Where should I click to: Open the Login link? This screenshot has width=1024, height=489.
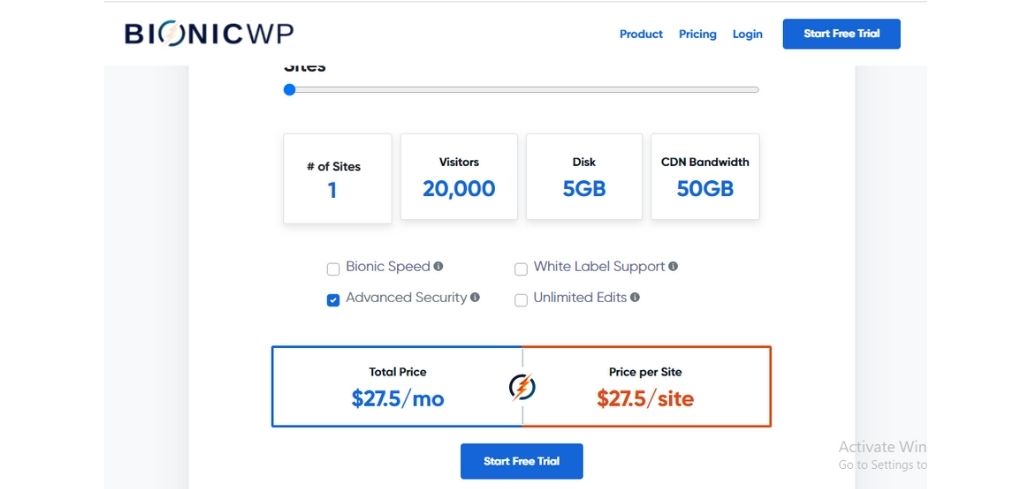coord(747,34)
